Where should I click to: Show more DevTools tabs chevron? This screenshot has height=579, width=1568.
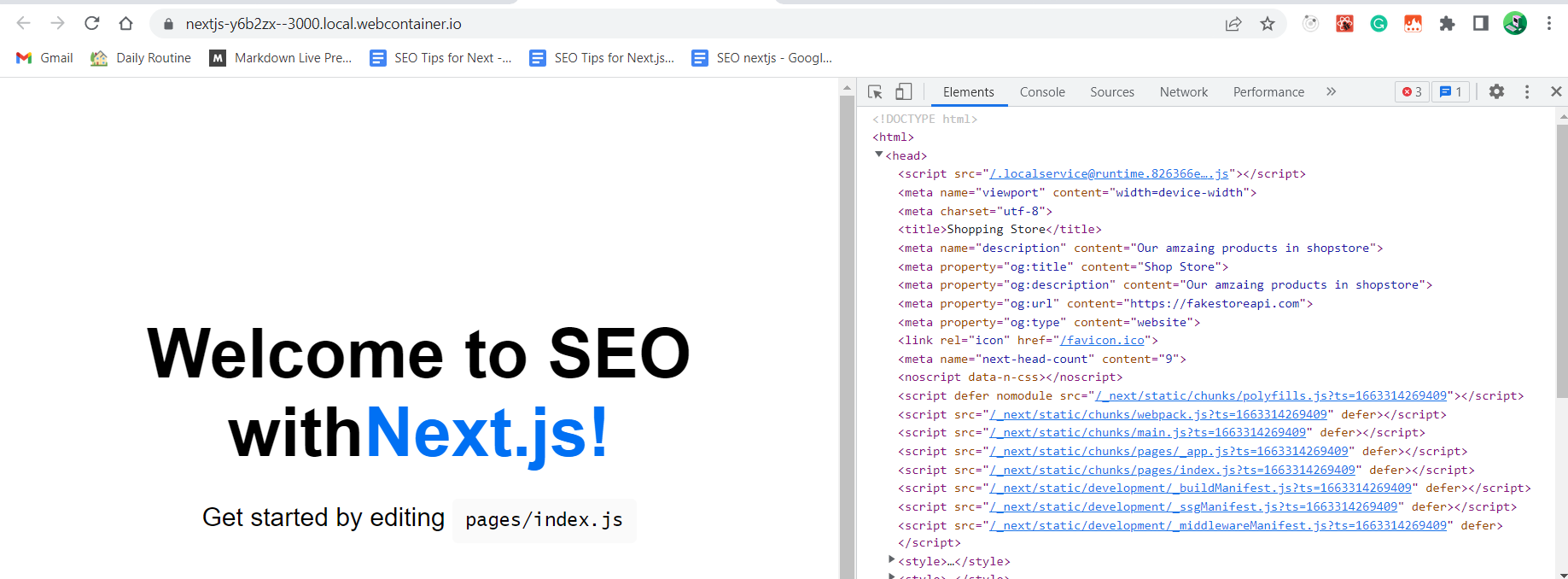[1331, 91]
